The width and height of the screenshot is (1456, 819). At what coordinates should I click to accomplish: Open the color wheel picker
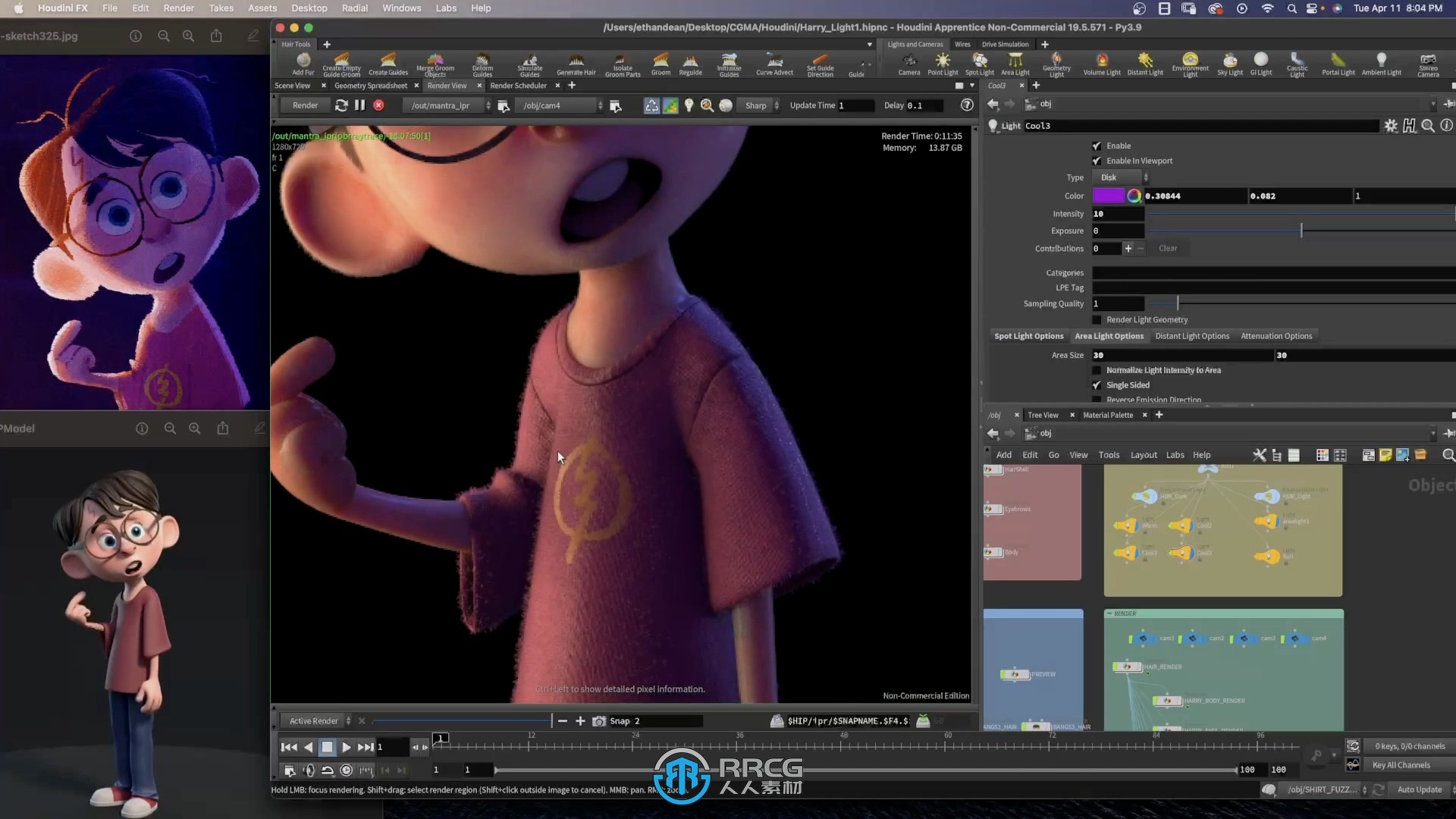(1134, 196)
